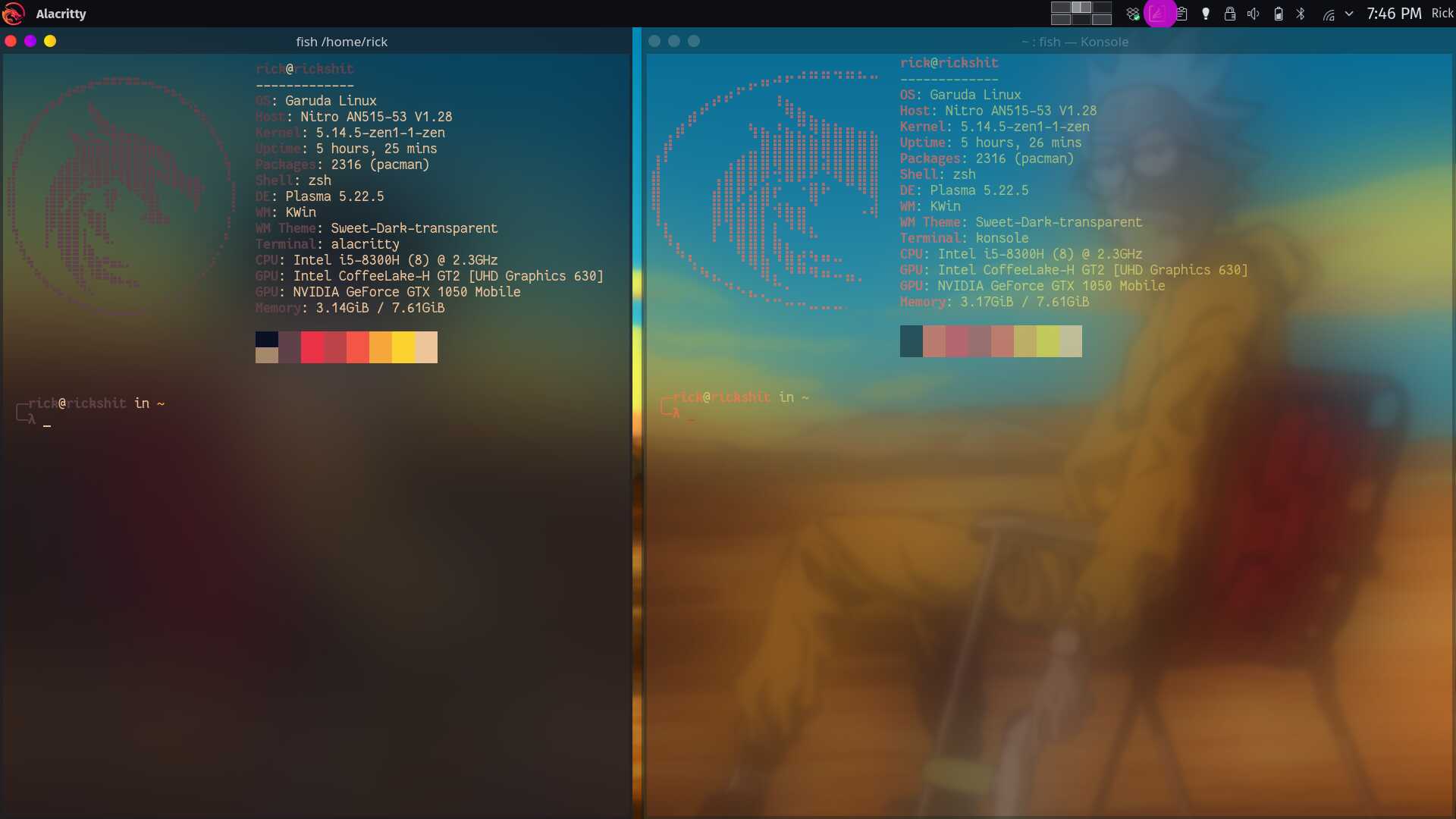Click the 7:46 PM clock

[1394, 14]
